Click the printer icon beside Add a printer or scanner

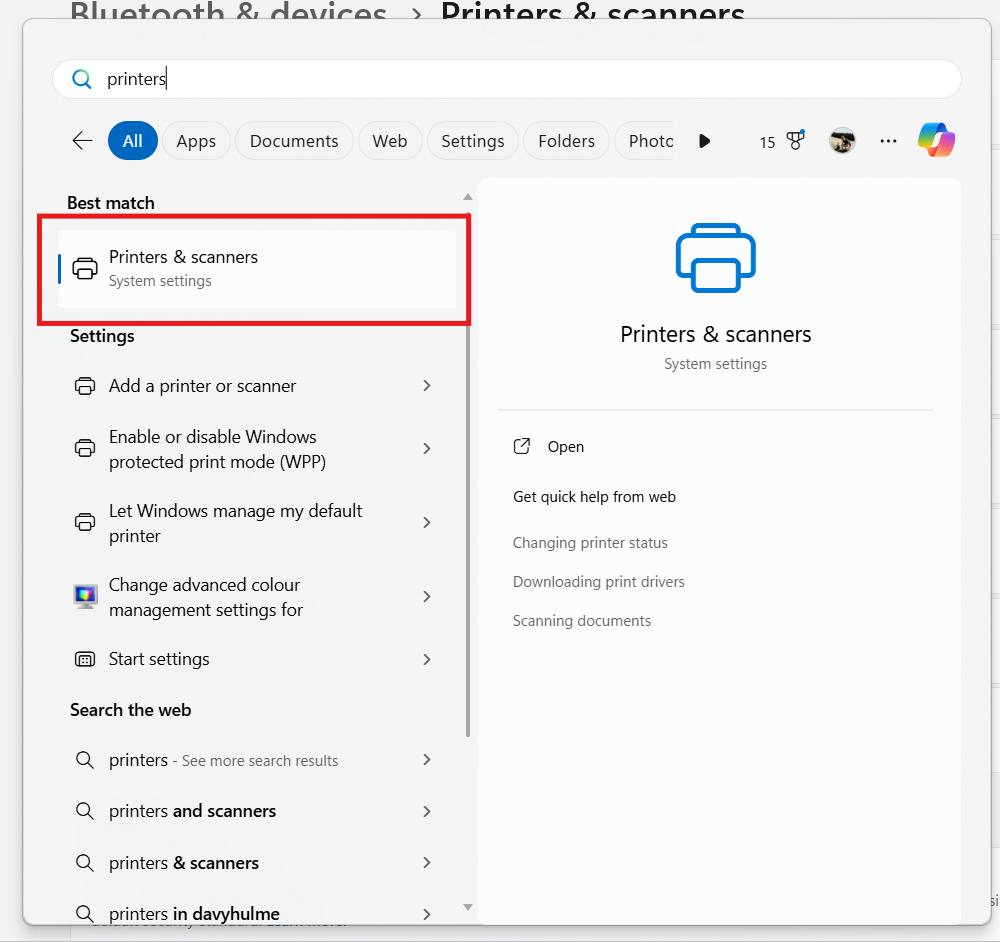pyautogui.click(x=85, y=386)
